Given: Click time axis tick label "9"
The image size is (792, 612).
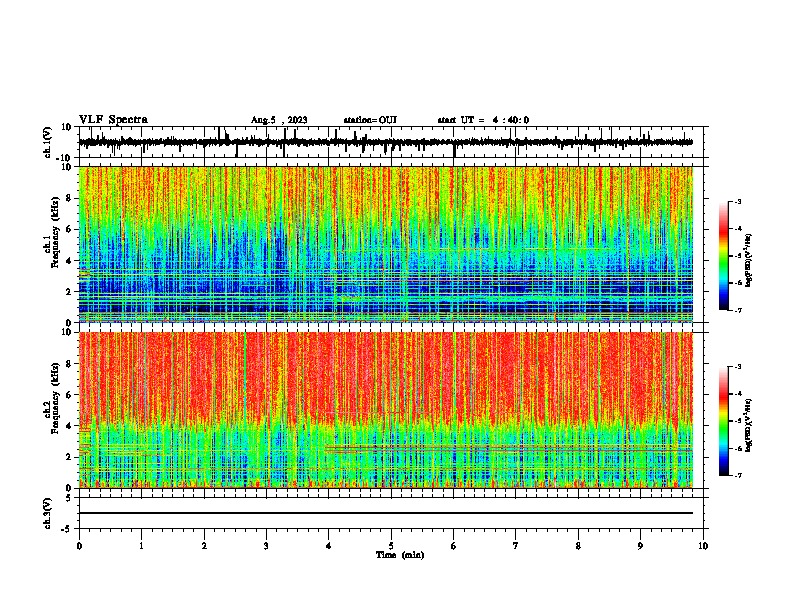Looking at the screenshot, I should click(640, 546).
